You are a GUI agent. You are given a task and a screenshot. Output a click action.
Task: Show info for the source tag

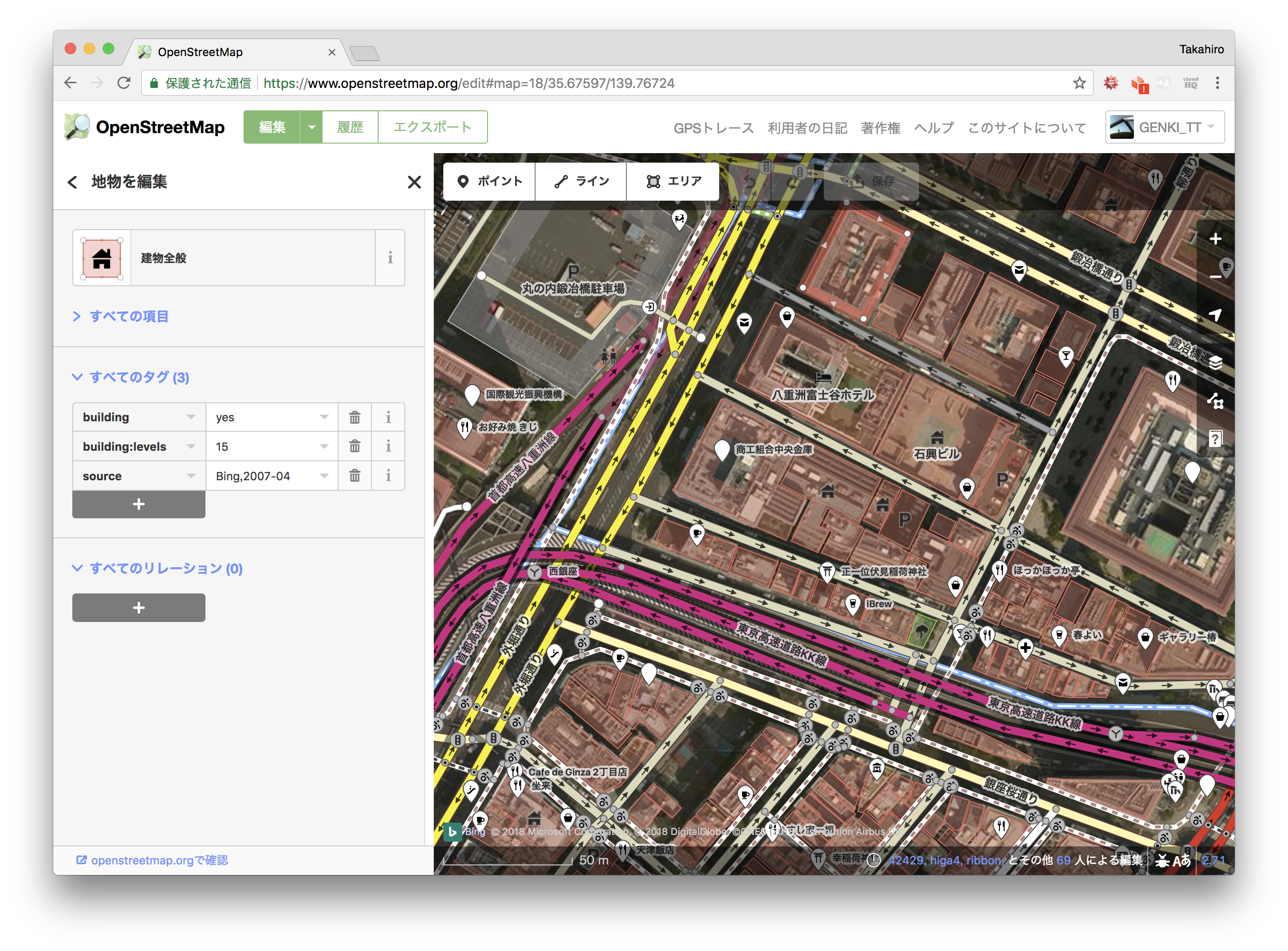(388, 476)
